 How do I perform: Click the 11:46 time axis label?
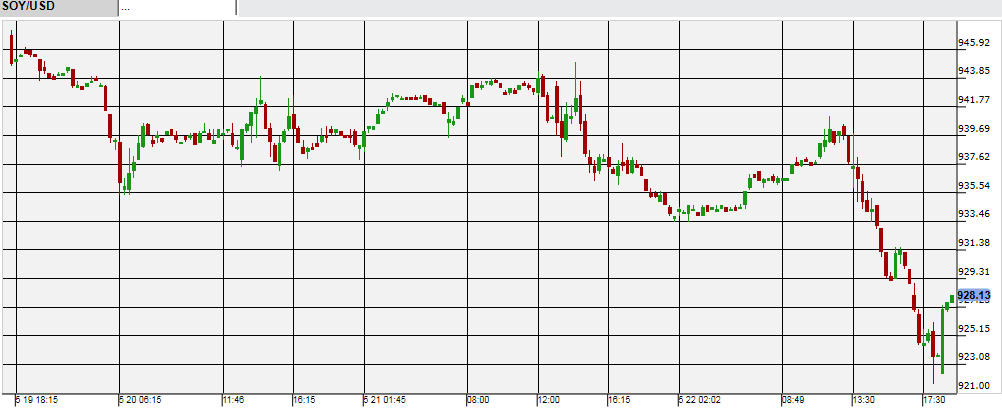click(233, 400)
